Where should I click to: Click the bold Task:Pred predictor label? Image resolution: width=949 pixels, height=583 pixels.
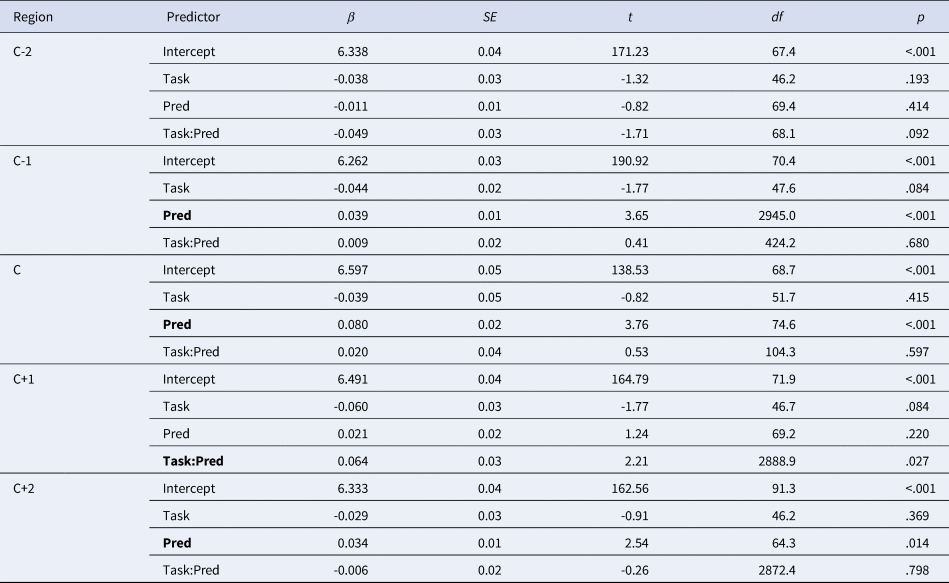pyautogui.click(x=193, y=461)
